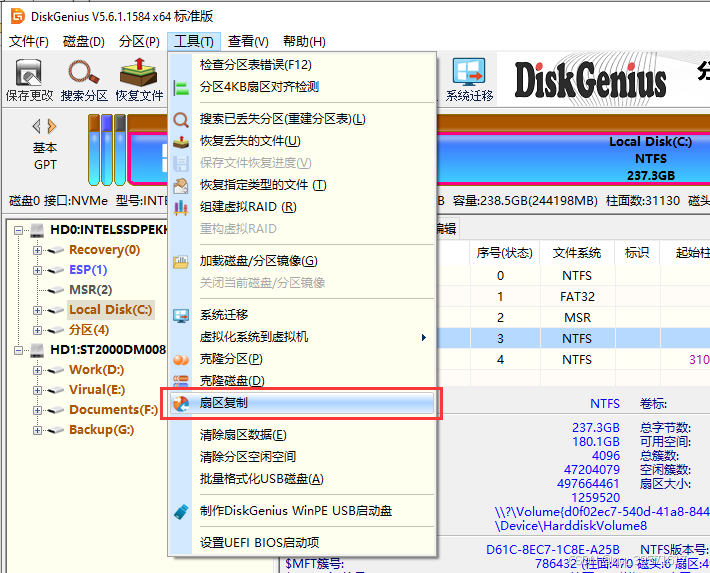Screen dimensions: 710x573
Task: Open the 查看(V) menu
Action: pyautogui.click(x=248, y=42)
